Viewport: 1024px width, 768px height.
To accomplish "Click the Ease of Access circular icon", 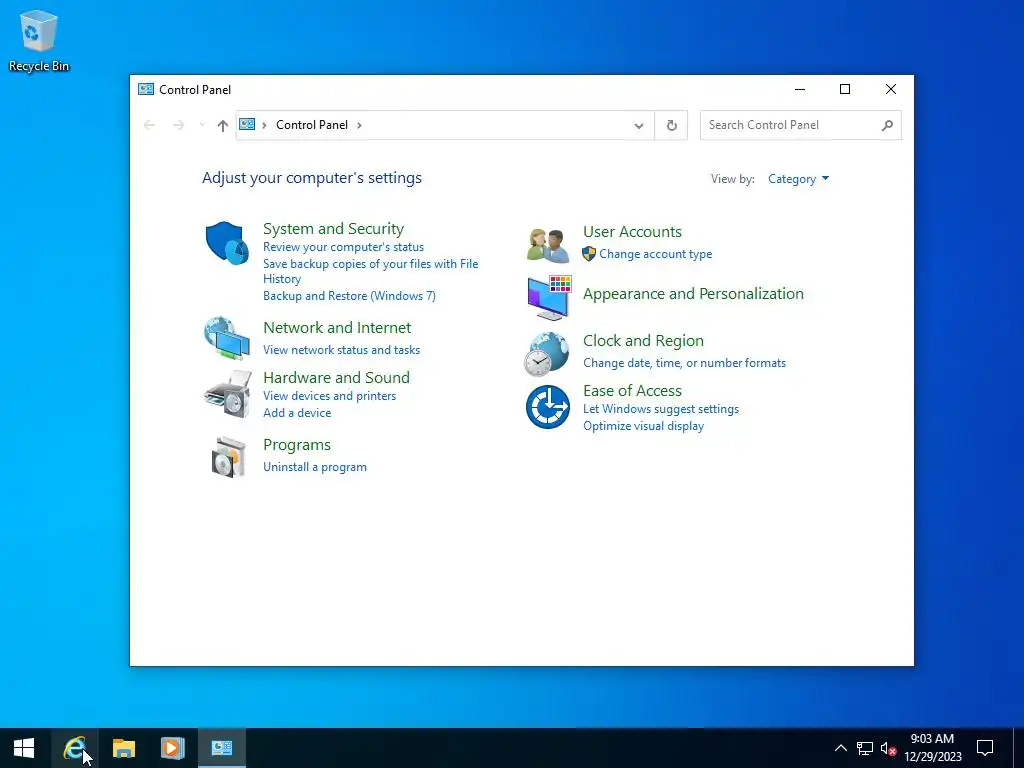I will coord(547,407).
